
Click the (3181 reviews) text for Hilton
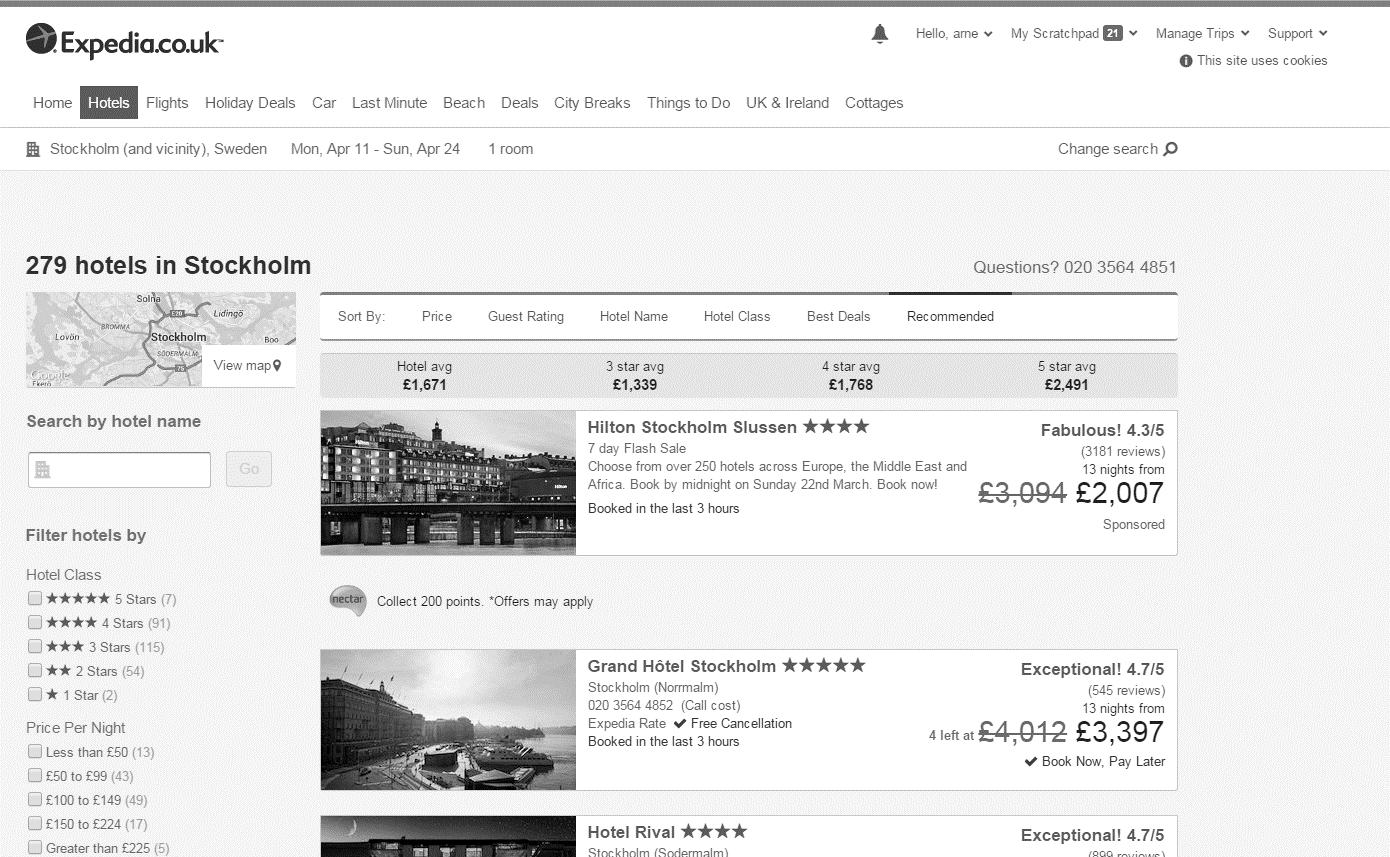[x=1123, y=452]
